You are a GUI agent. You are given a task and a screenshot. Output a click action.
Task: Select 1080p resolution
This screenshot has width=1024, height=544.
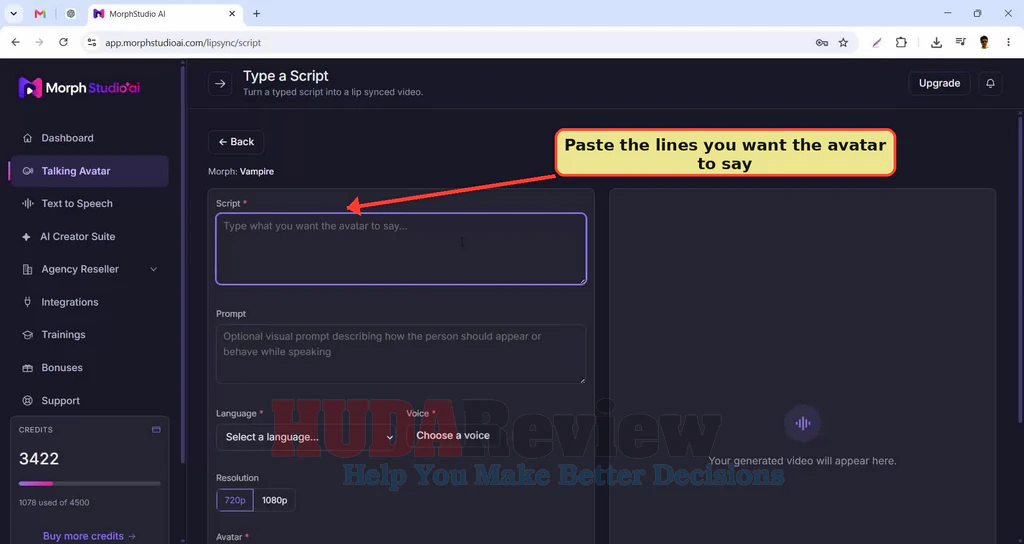[x=274, y=500]
